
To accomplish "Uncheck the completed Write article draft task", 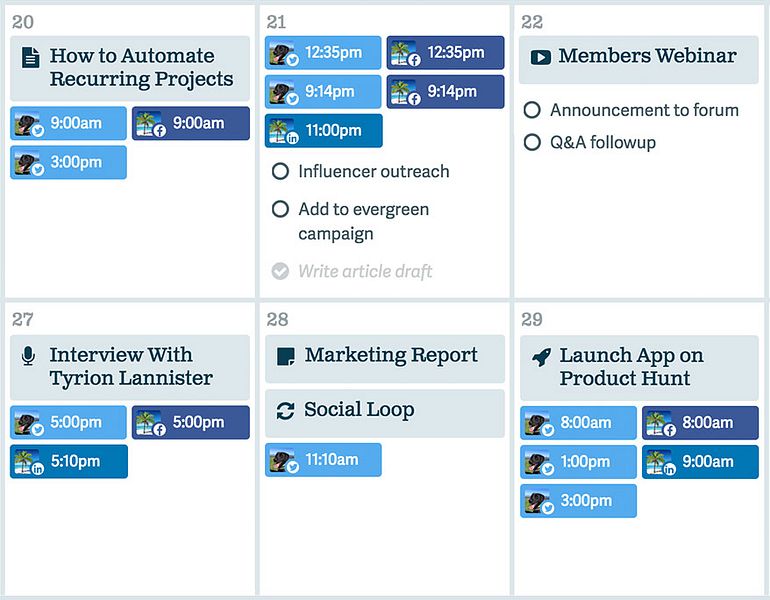I will 280,271.
